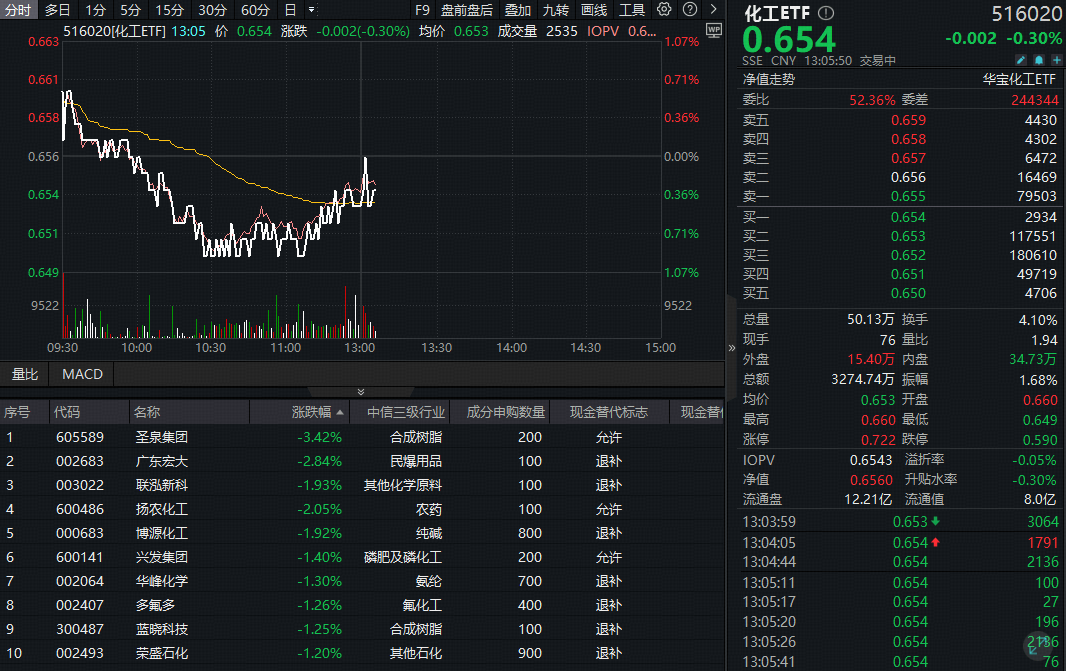
Task: Switch to the 分时 intraday tab
Action: coord(17,9)
